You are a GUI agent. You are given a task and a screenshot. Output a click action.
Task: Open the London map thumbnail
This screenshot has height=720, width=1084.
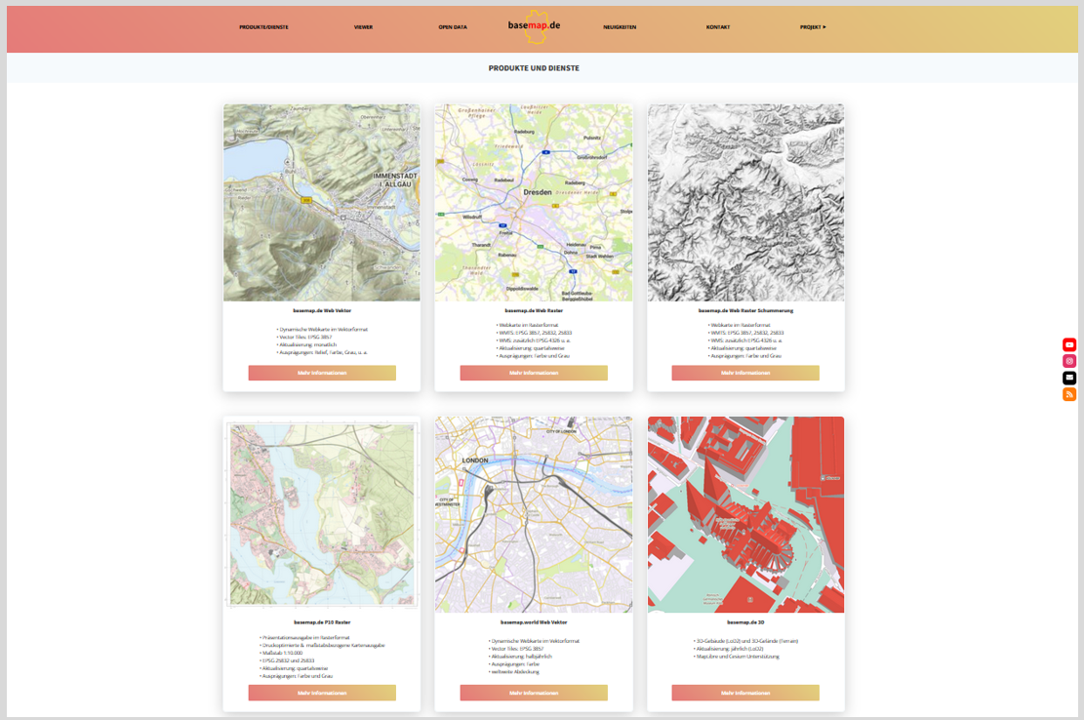coord(534,515)
